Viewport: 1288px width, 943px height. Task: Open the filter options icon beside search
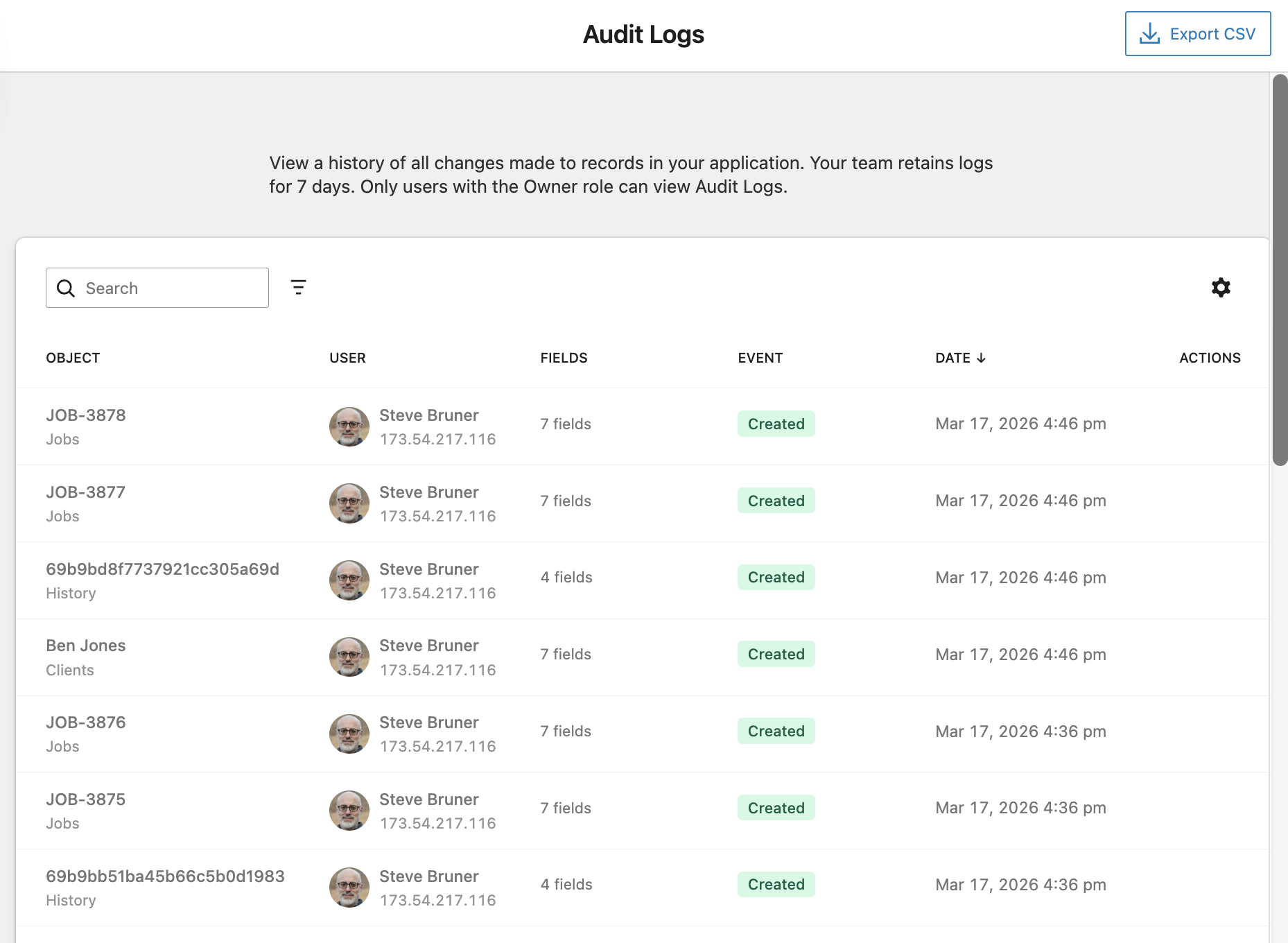(x=298, y=287)
